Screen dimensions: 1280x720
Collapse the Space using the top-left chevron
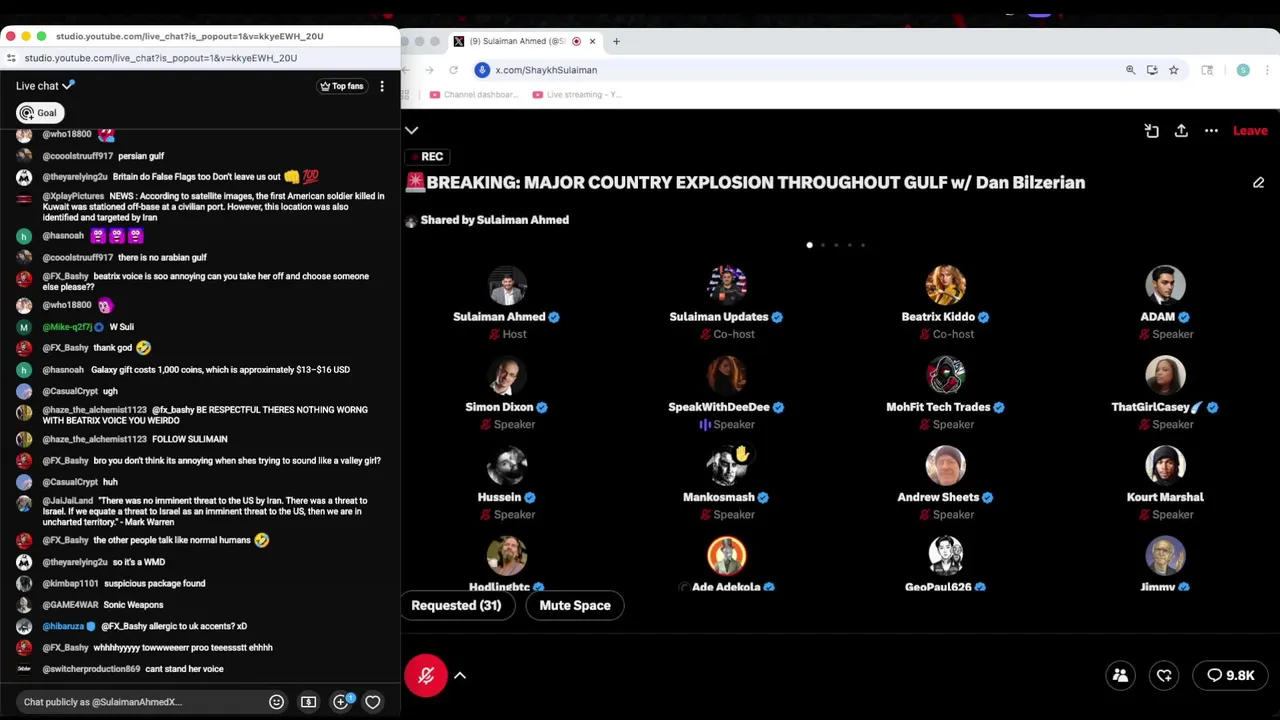point(411,130)
